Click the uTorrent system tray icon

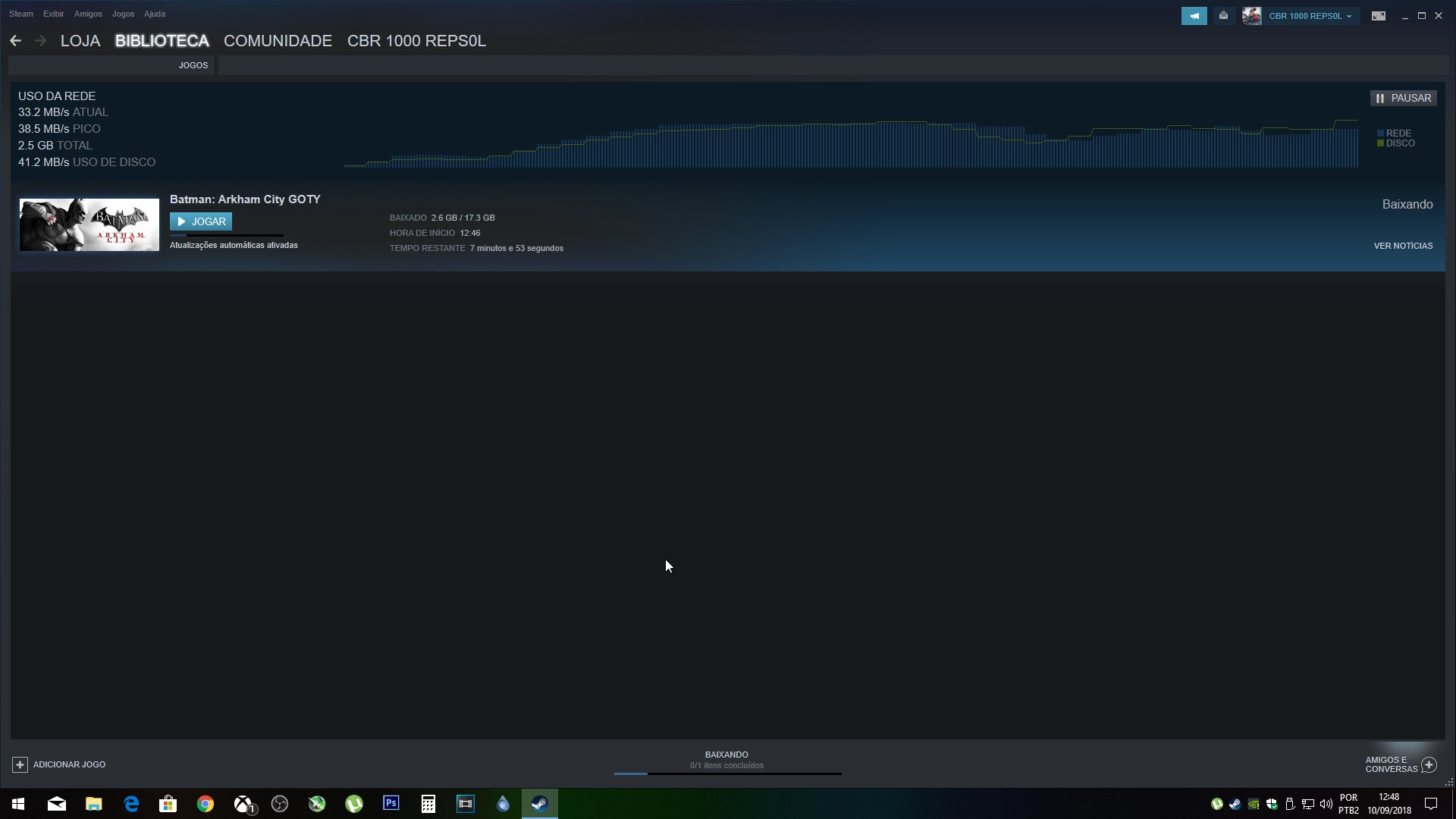tap(1217, 804)
